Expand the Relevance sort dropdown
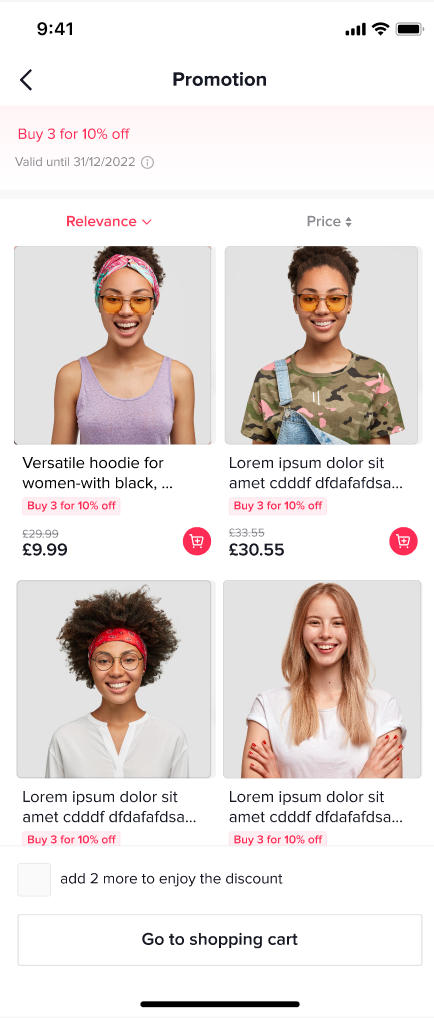 coord(108,221)
